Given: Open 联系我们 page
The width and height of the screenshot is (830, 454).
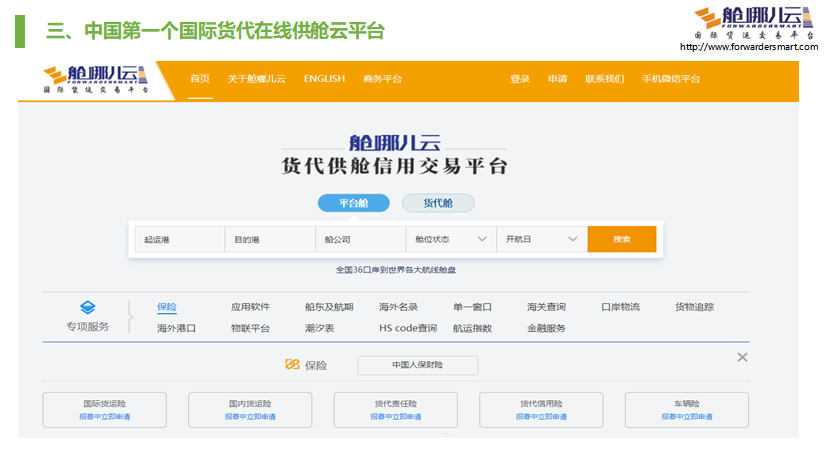Looking at the screenshot, I should 605,79.
